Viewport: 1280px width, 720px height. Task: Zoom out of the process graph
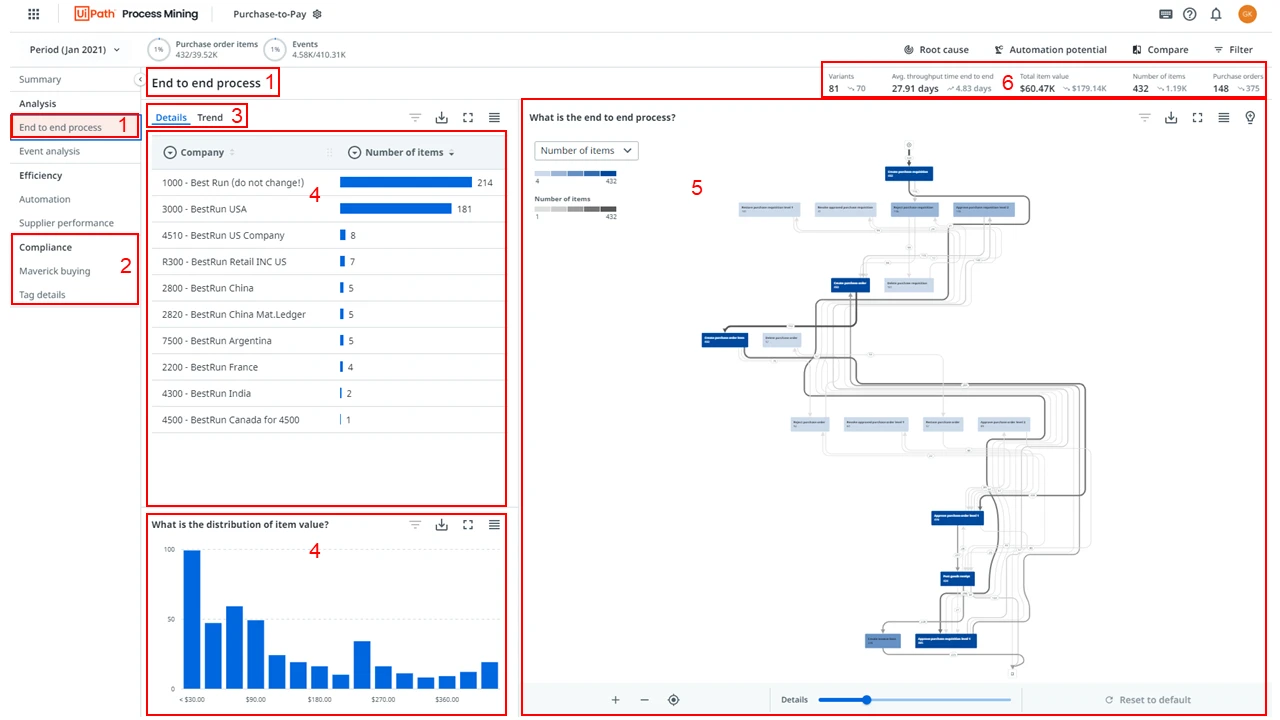point(644,700)
